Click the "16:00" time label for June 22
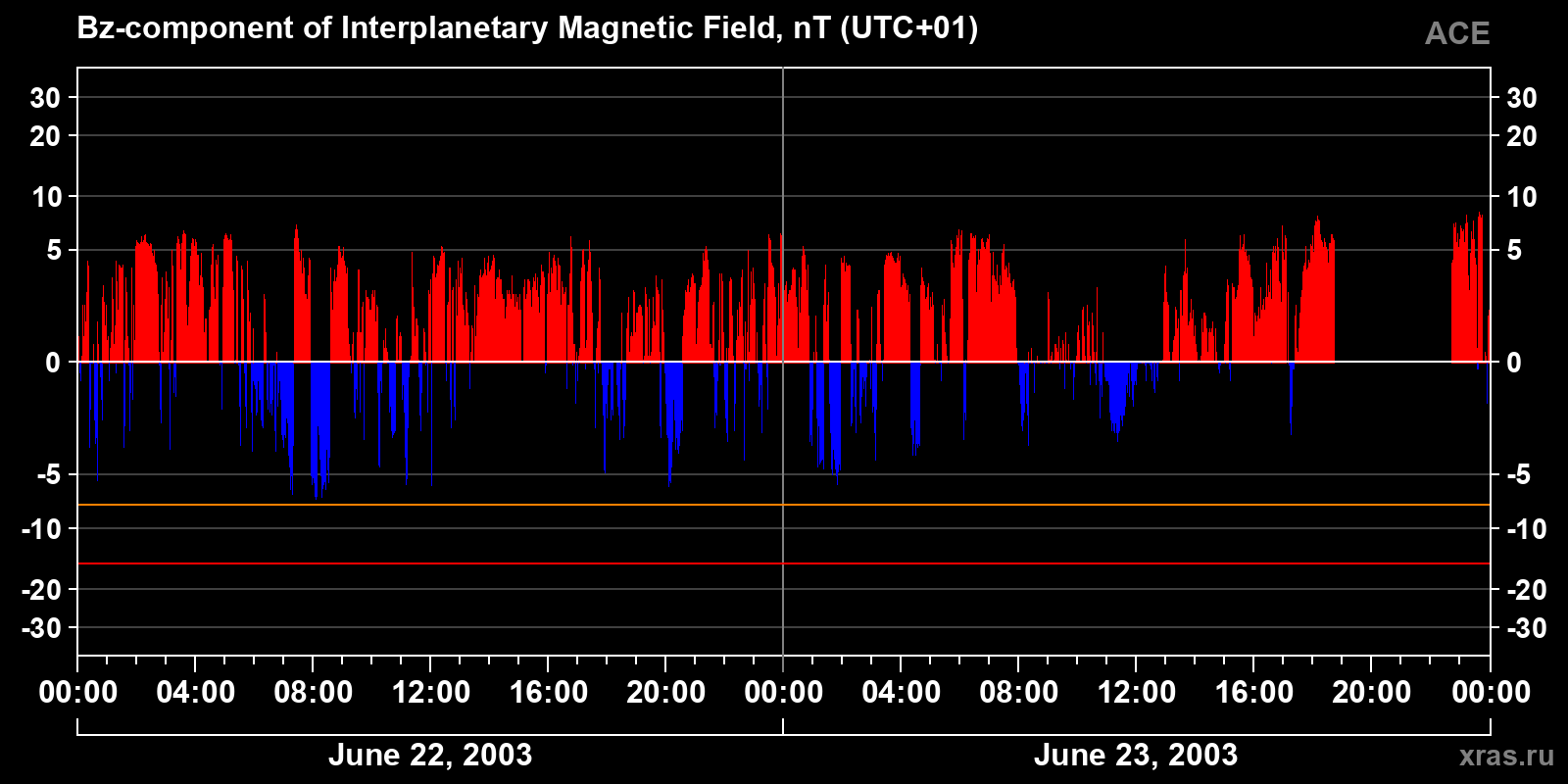The image size is (1568, 784). (549, 693)
